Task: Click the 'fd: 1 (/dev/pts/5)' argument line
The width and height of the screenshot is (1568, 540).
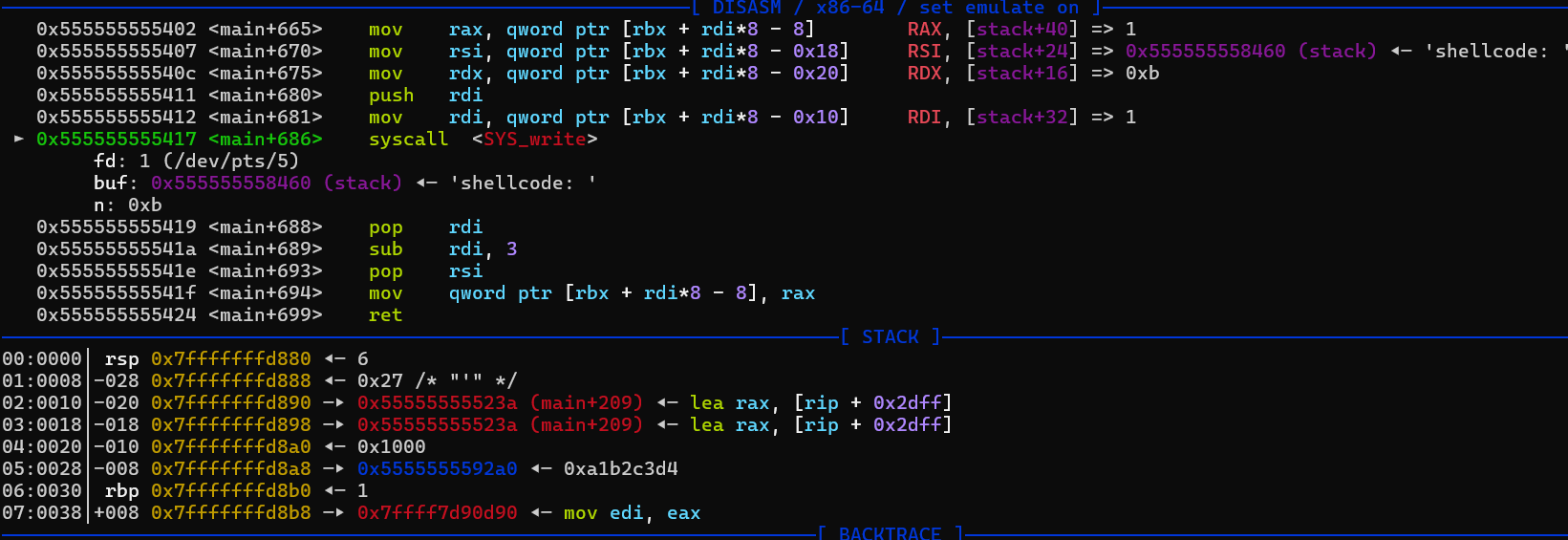Action: coord(196,161)
